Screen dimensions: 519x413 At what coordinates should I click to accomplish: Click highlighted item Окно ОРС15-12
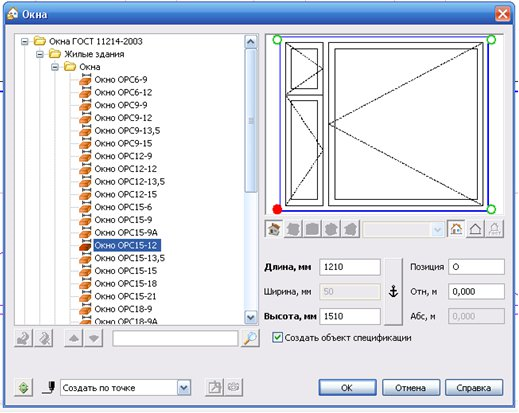tap(127, 245)
